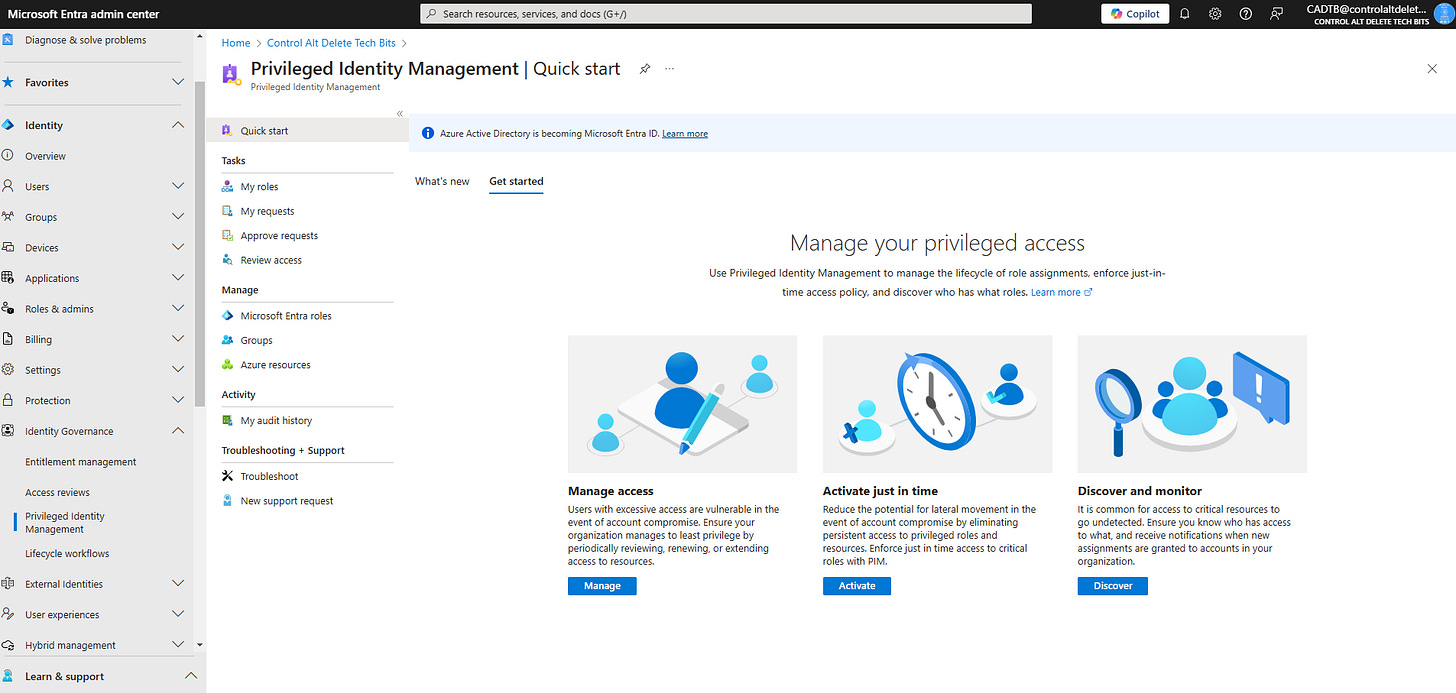Viewport: 1456px width, 693px height.
Task: Expand the Hybrid management chevron
Action: coord(178,645)
